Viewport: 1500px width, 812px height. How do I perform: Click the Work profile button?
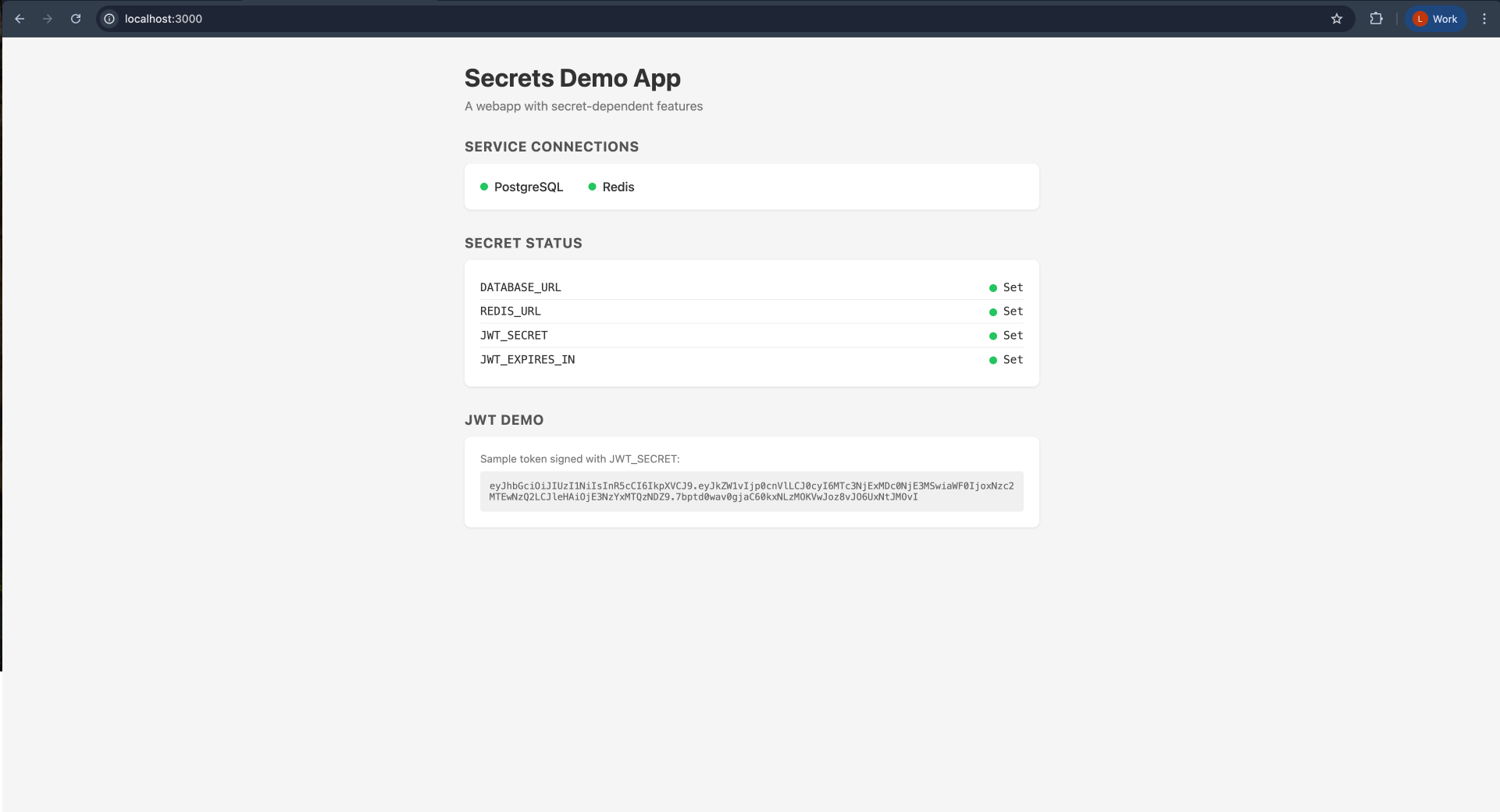click(1435, 18)
